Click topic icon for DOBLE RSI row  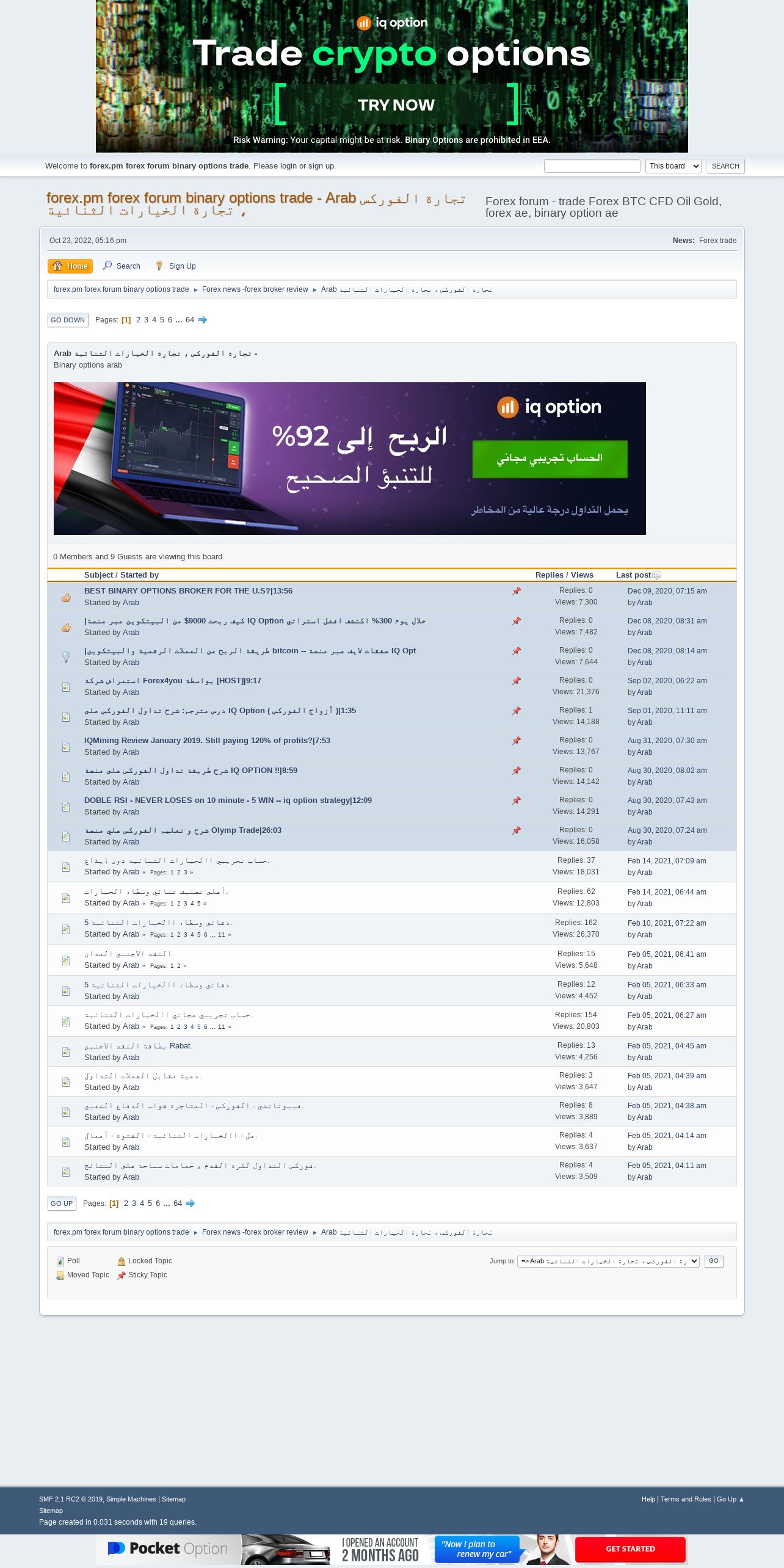coord(66,807)
